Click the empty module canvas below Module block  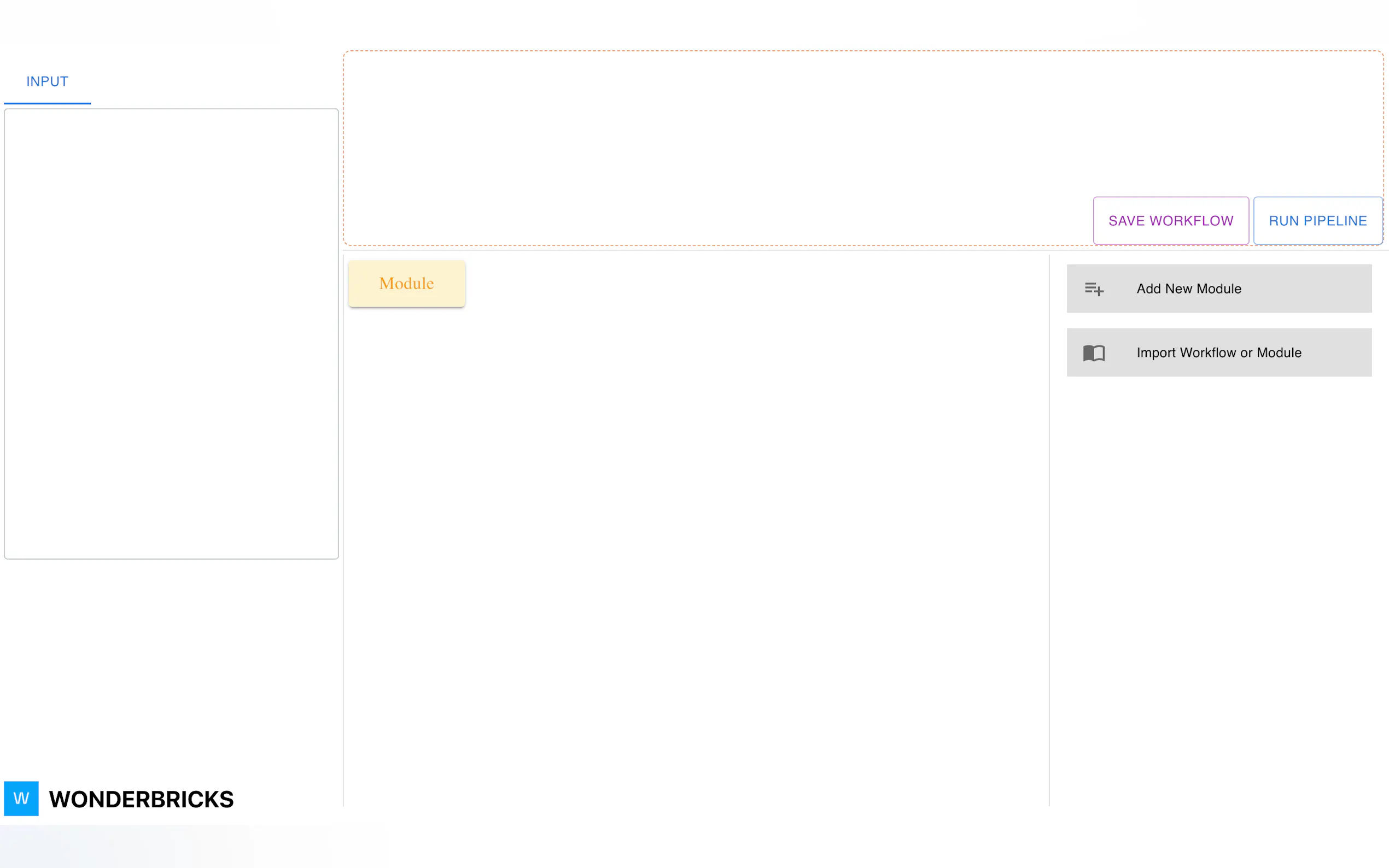coord(689,517)
